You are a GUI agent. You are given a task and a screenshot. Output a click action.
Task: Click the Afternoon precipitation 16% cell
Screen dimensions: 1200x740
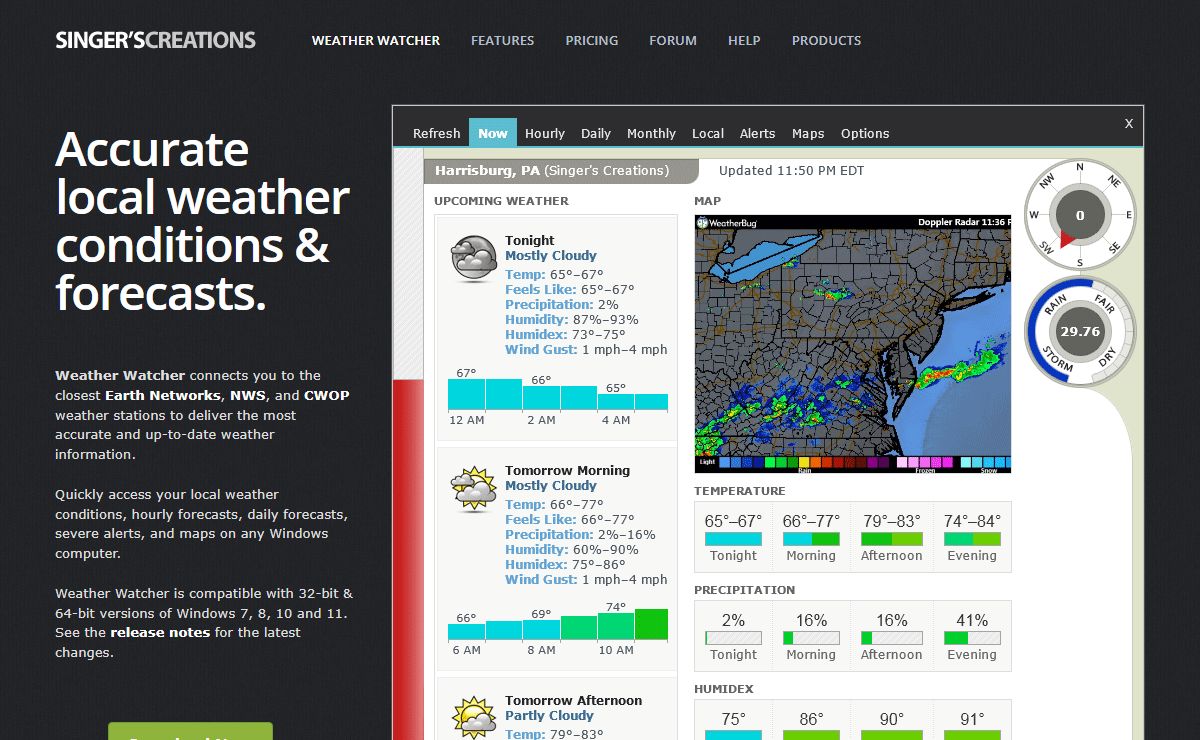(892, 636)
